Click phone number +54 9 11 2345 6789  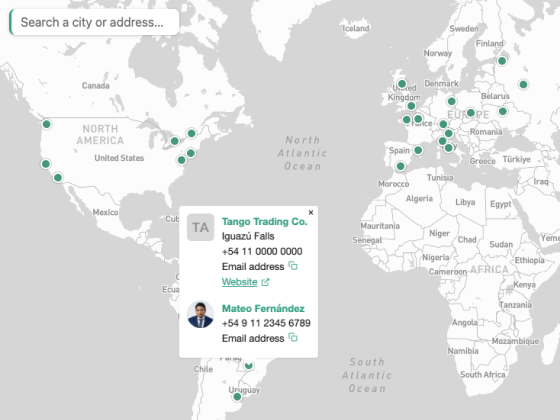[266, 323]
